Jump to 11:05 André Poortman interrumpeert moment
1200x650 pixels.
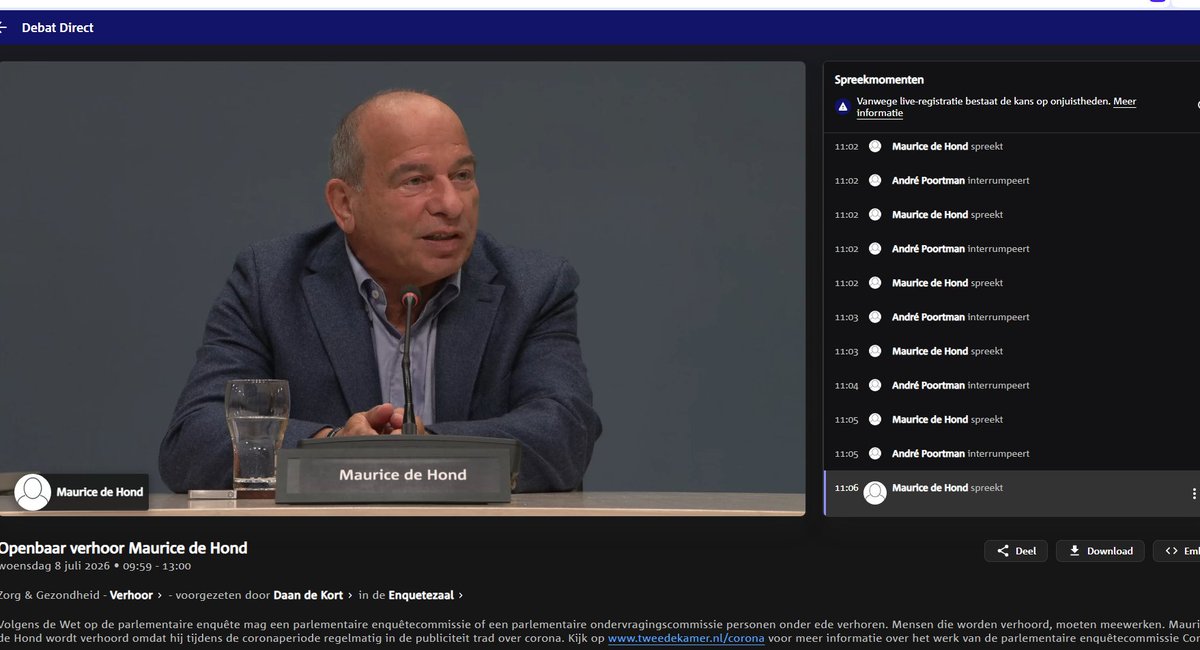[x=1011, y=453]
